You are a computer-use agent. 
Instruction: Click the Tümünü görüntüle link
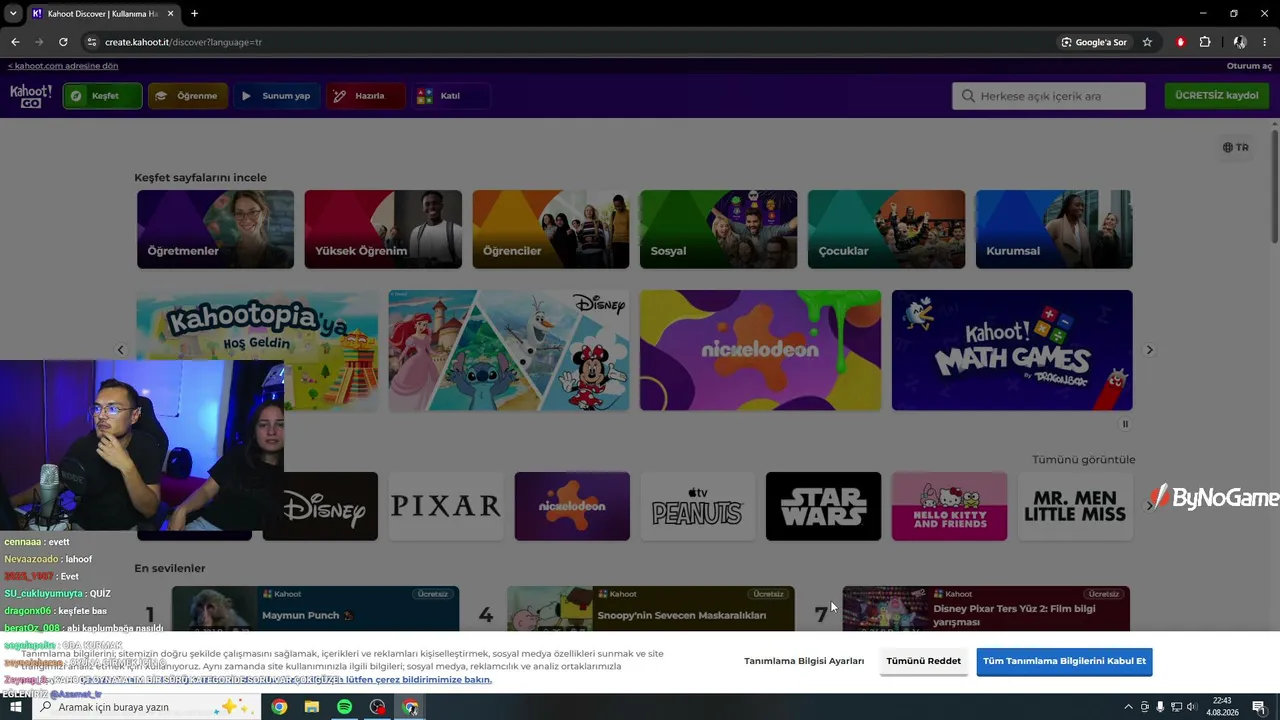[x=1084, y=460]
